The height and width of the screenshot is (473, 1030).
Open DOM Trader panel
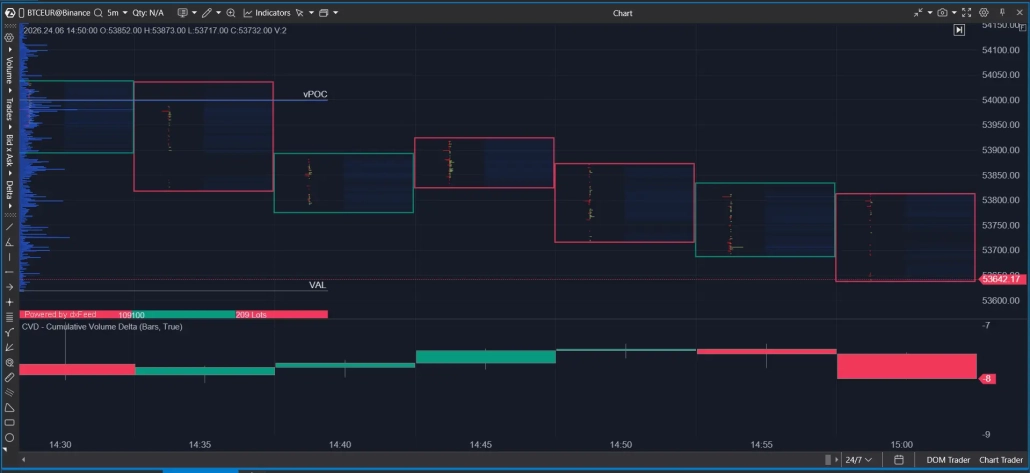[x=948, y=460]
